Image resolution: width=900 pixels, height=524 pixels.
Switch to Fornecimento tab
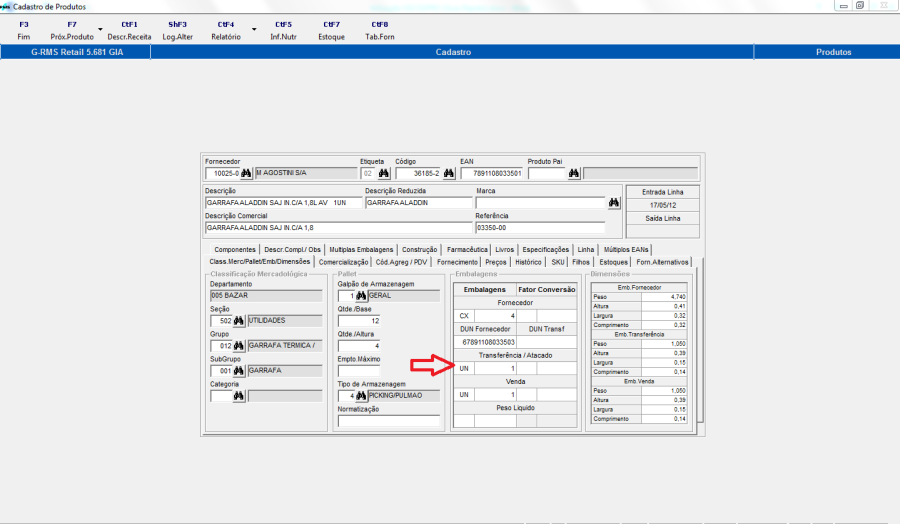tap(457, 262)
